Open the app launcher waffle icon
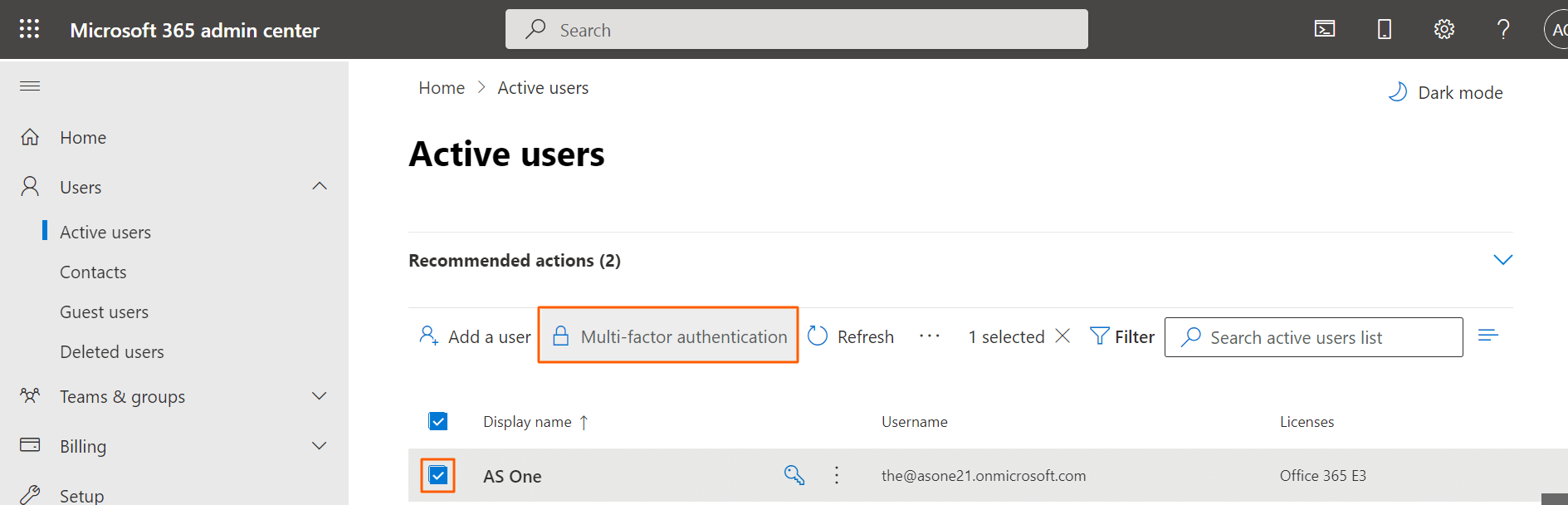 pos(29,29)
